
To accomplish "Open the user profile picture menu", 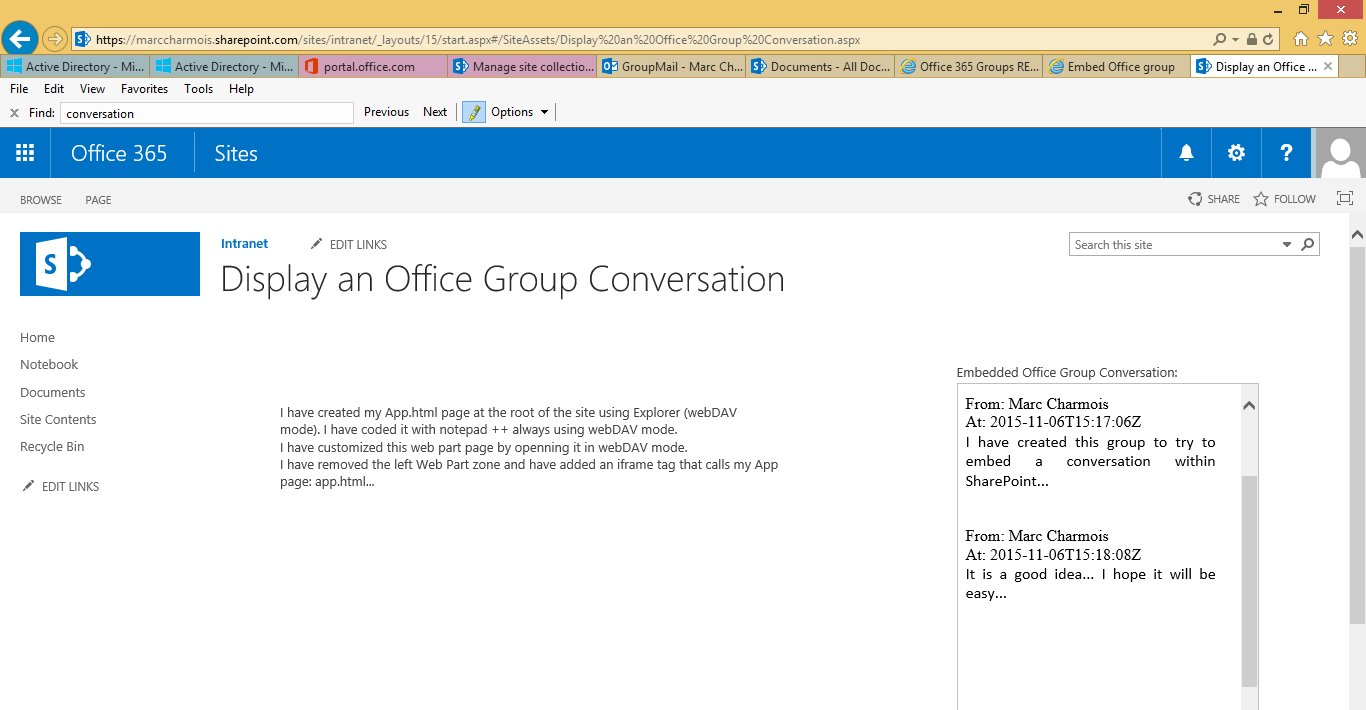I will point(1340,153).
